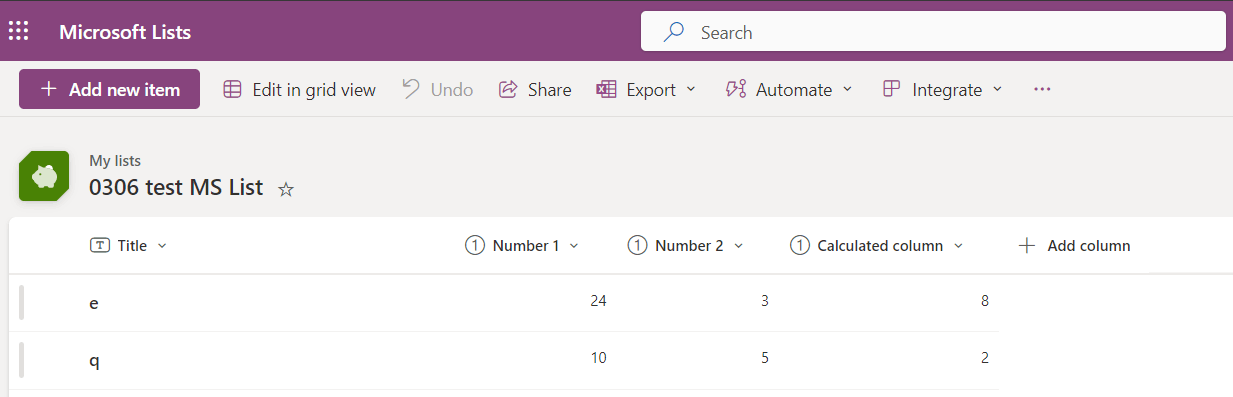Screen dimensions: 1233x397
Task: Open the item titled q
Action: [x=94, y=361]
